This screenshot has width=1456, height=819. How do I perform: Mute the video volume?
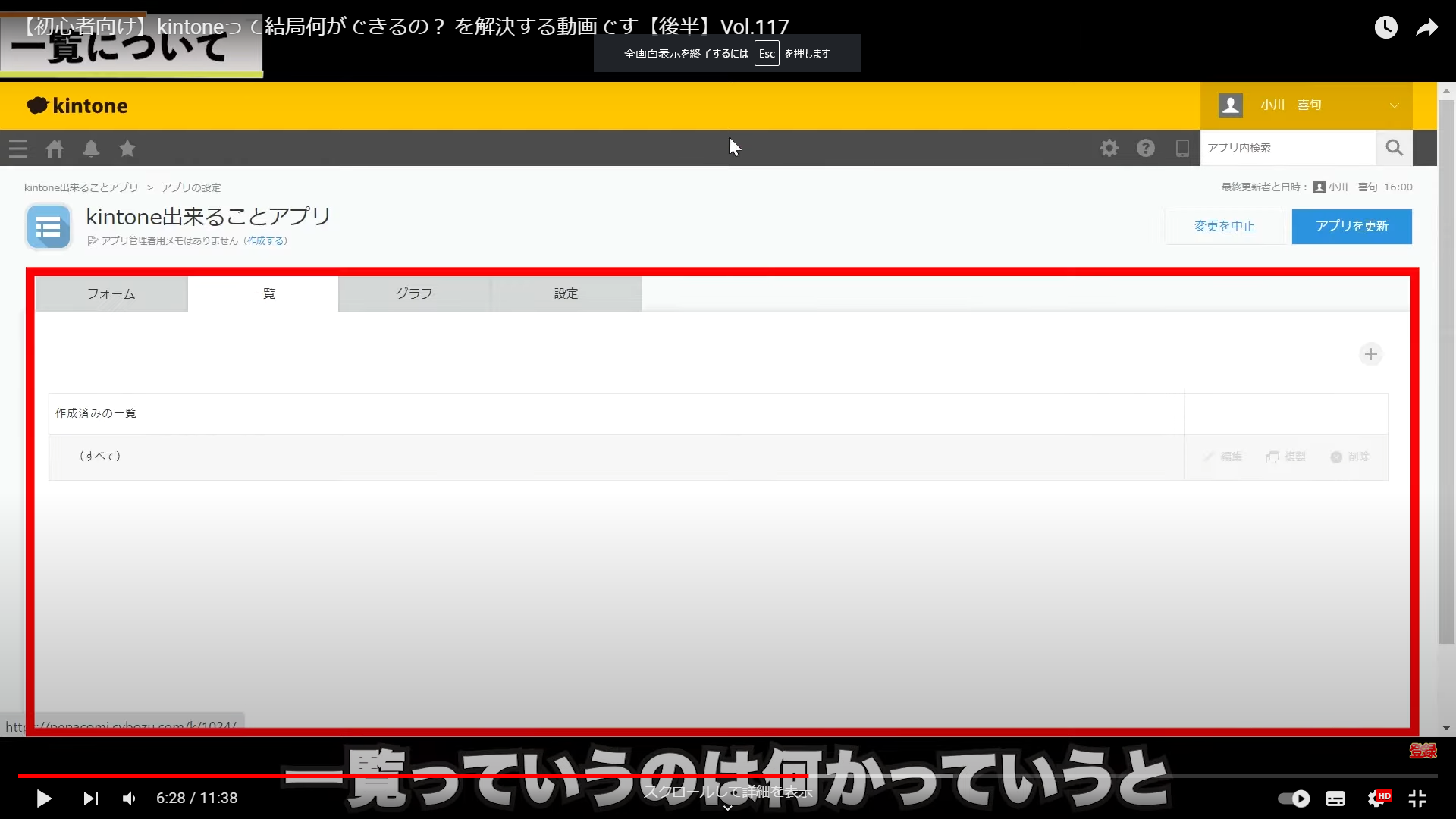(x=130, y=798)
